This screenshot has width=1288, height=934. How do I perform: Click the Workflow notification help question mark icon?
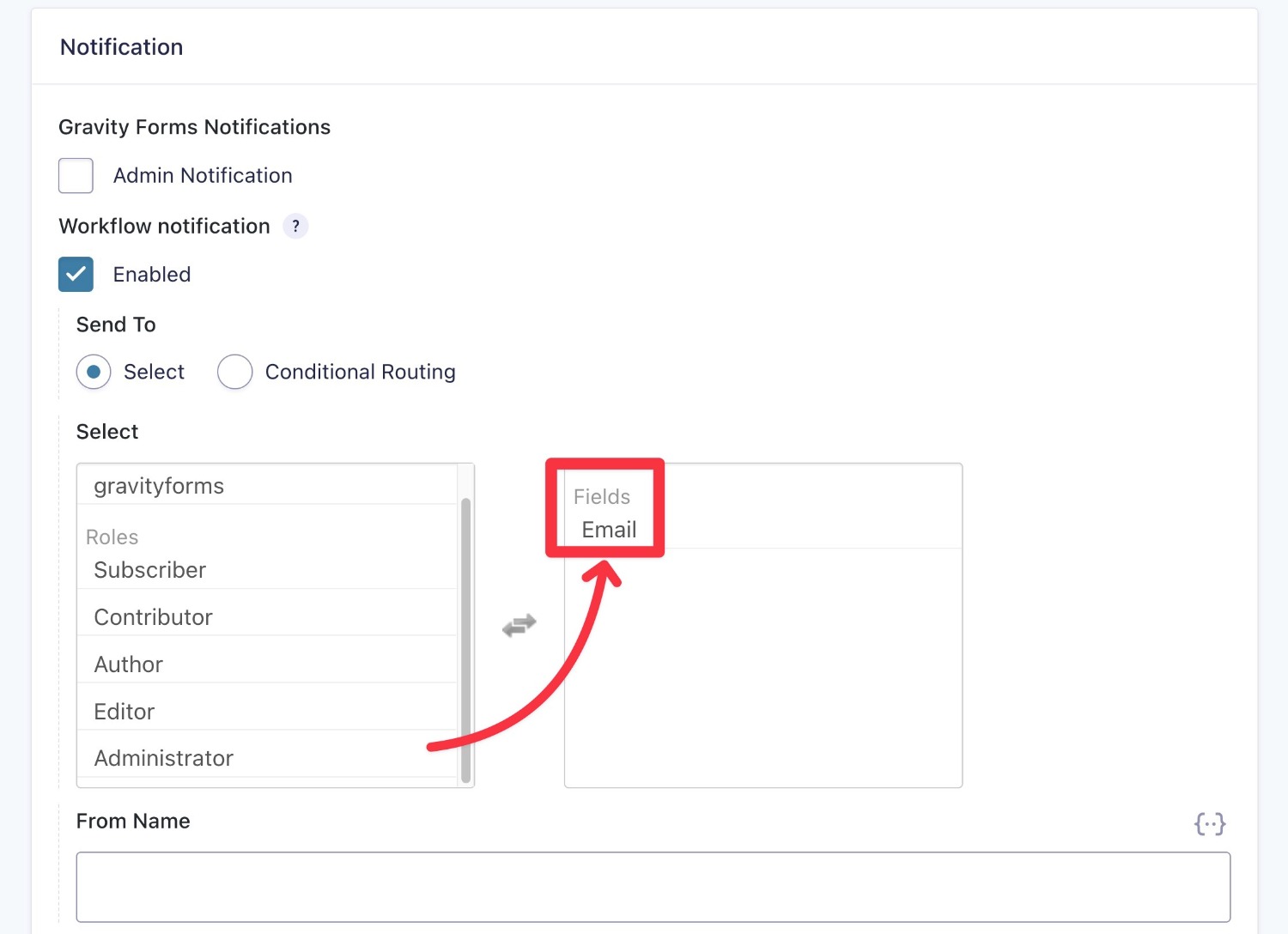pyautogui.click(x=295, y=227)
